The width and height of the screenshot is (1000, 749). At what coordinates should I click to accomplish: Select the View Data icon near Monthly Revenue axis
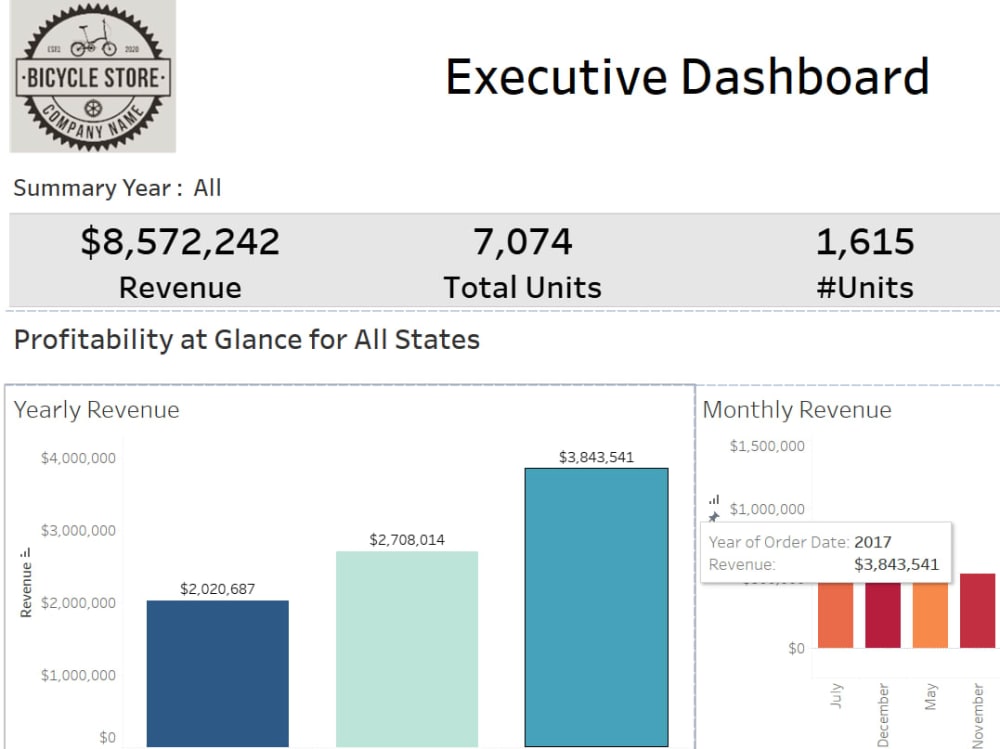(713, 497)
